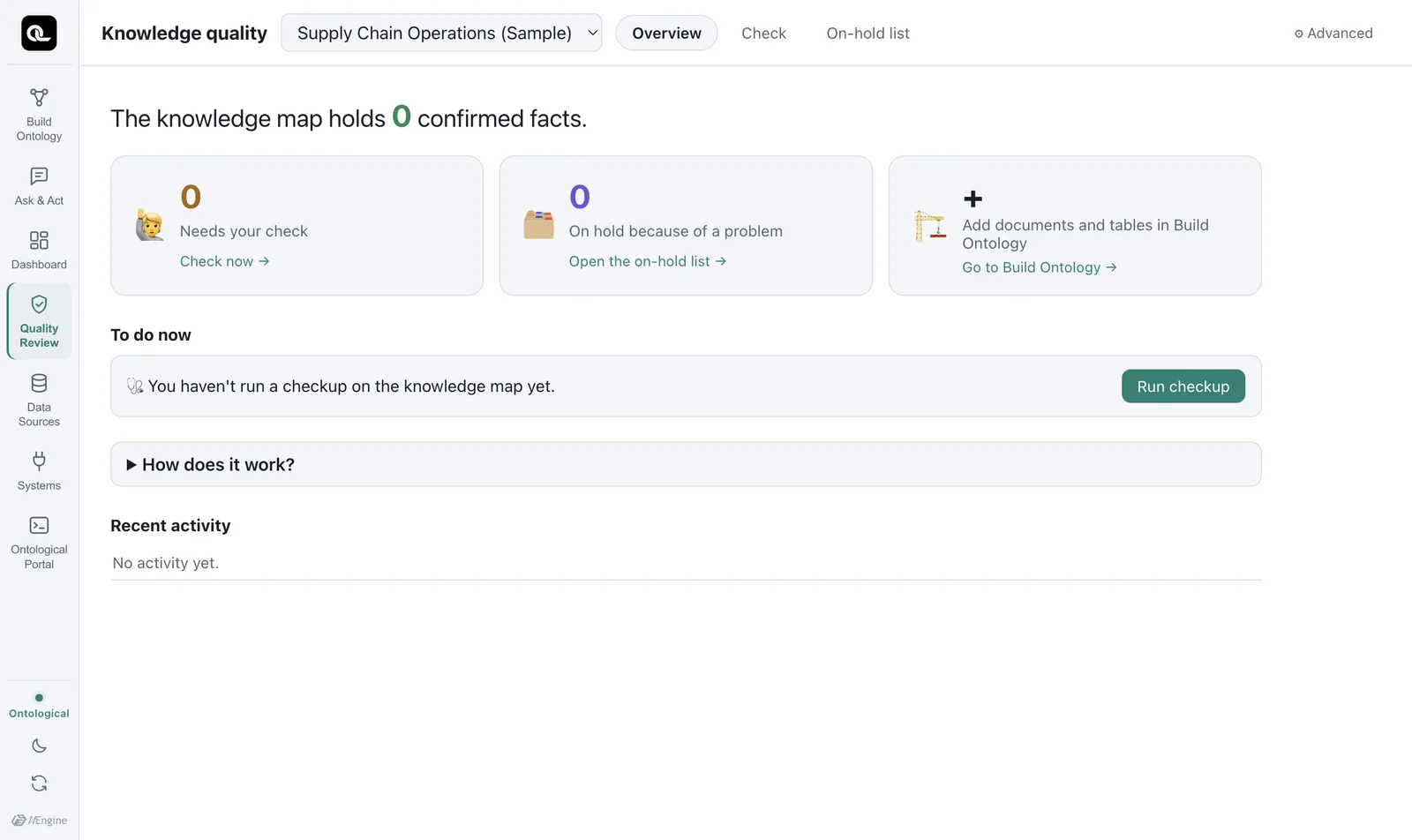This screenshot has width=1412, height=840.
Task: Click the plus icon in add-documents card
Action: click(x=973, y=199)
